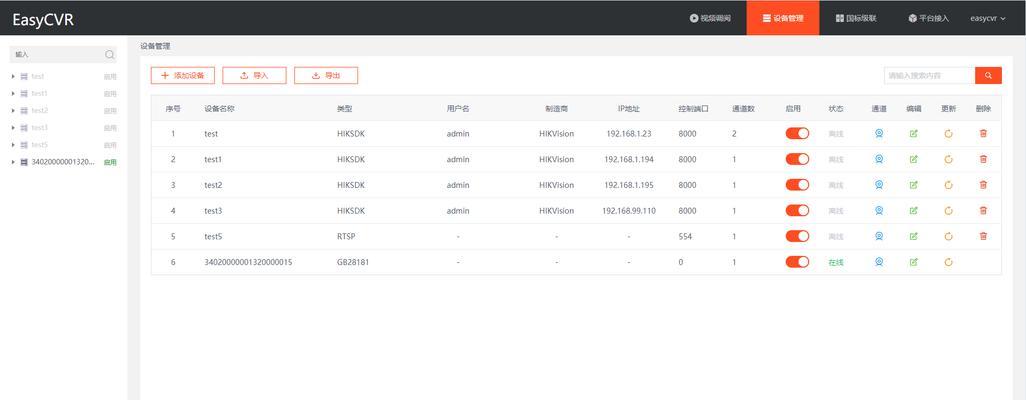Refresh the test device
Screen dimensions: 1026x400
coord(948,134)
